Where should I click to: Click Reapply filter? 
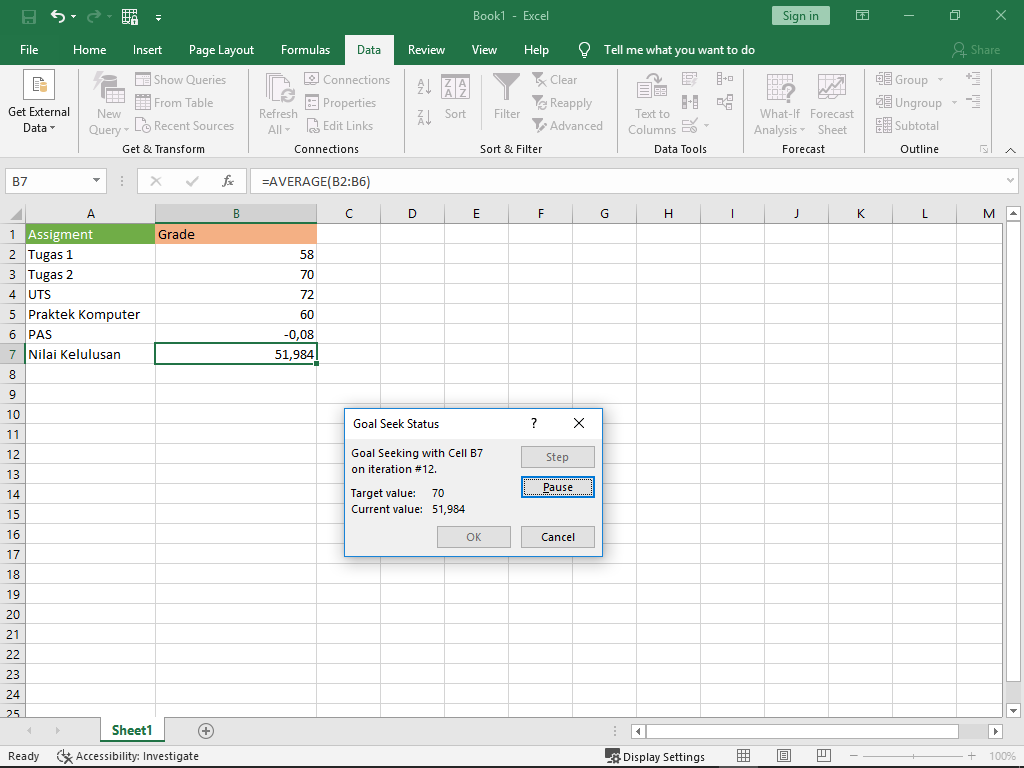[562, 103]
